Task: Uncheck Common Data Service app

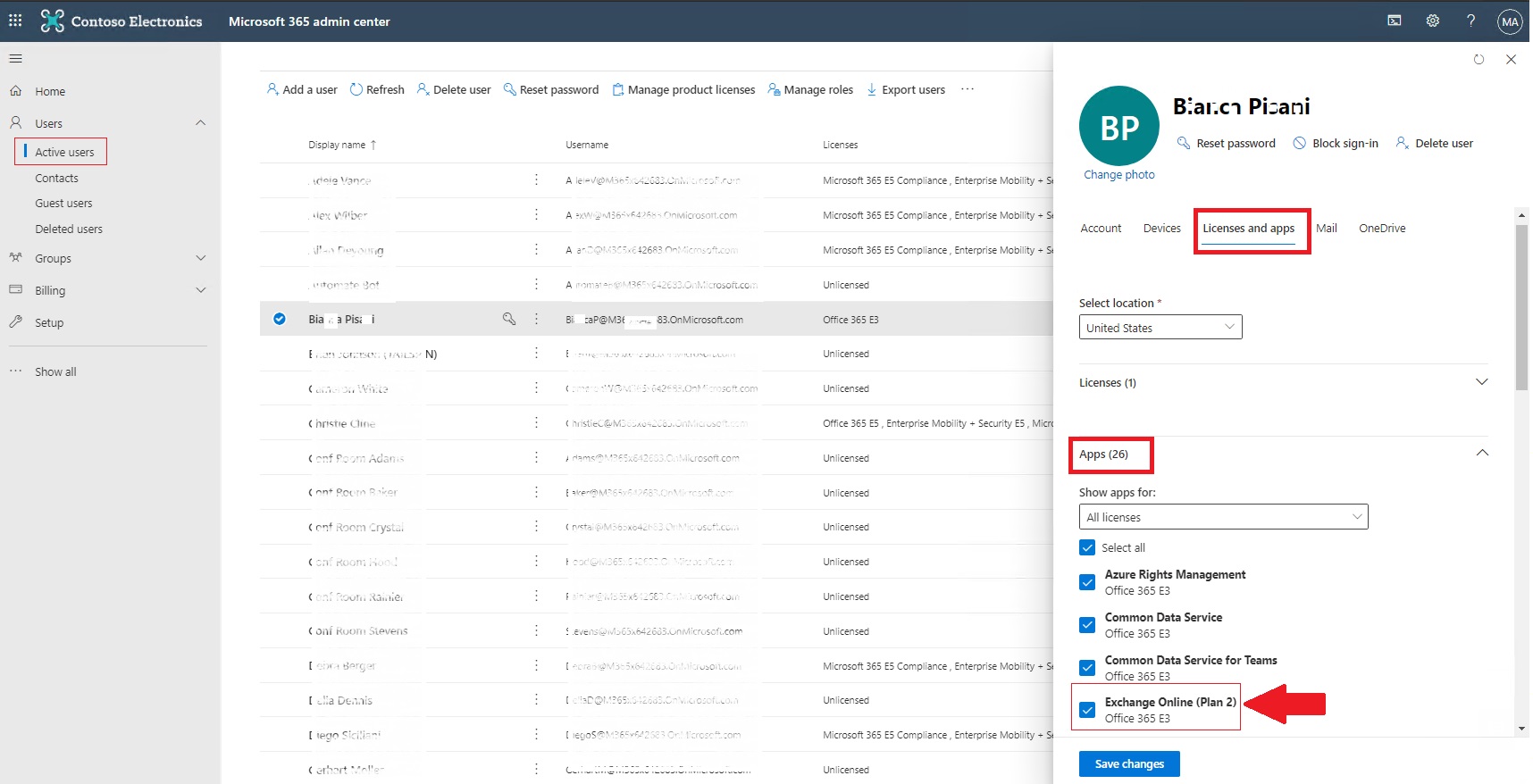Action: [1087, 625]
